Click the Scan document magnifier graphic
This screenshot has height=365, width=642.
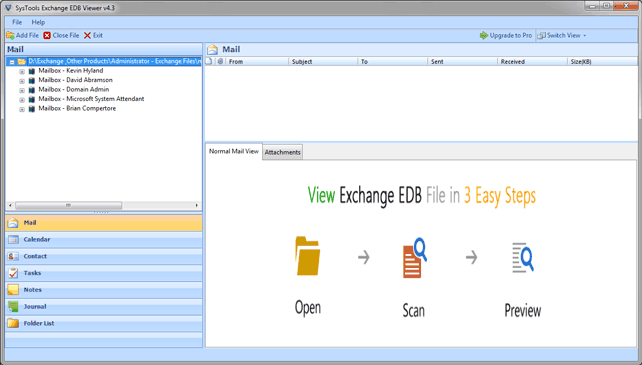pyautogui.click(x=415, y=258)
